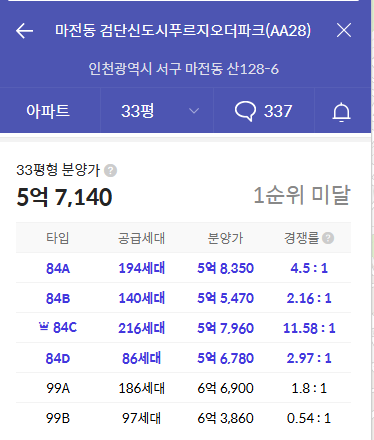This screenshot has height=440, width=374.
Task: Click the 6억 6,900 price
Action: 225,388
